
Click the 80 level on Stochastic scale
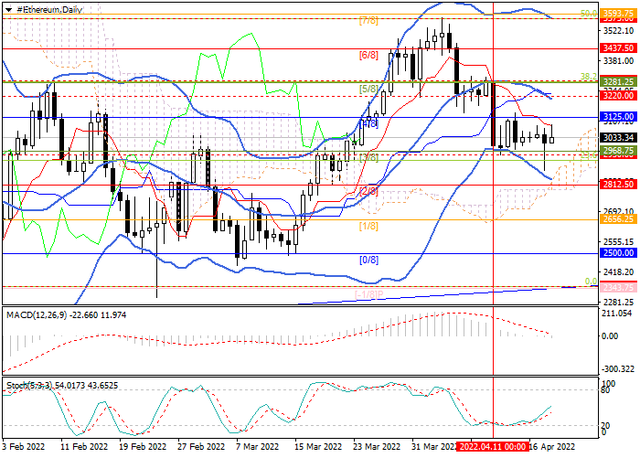[606, 390]
